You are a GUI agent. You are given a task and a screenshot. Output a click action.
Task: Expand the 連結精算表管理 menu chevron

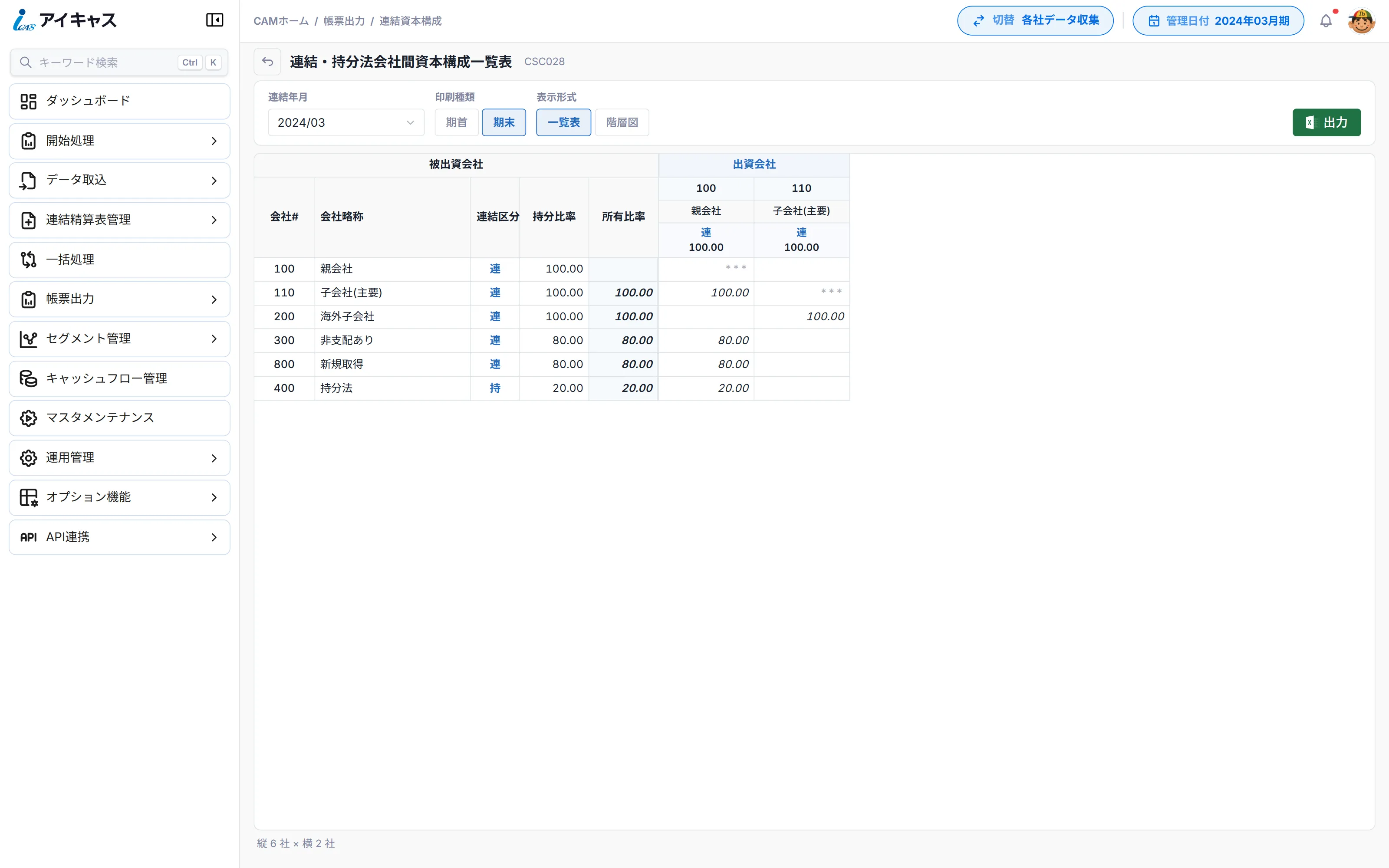click(x=214, y=220)
